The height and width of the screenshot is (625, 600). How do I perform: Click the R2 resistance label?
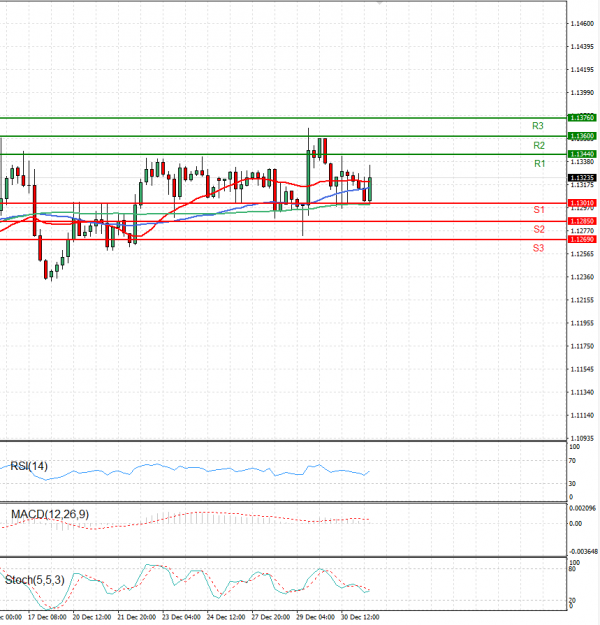(539, 145)
